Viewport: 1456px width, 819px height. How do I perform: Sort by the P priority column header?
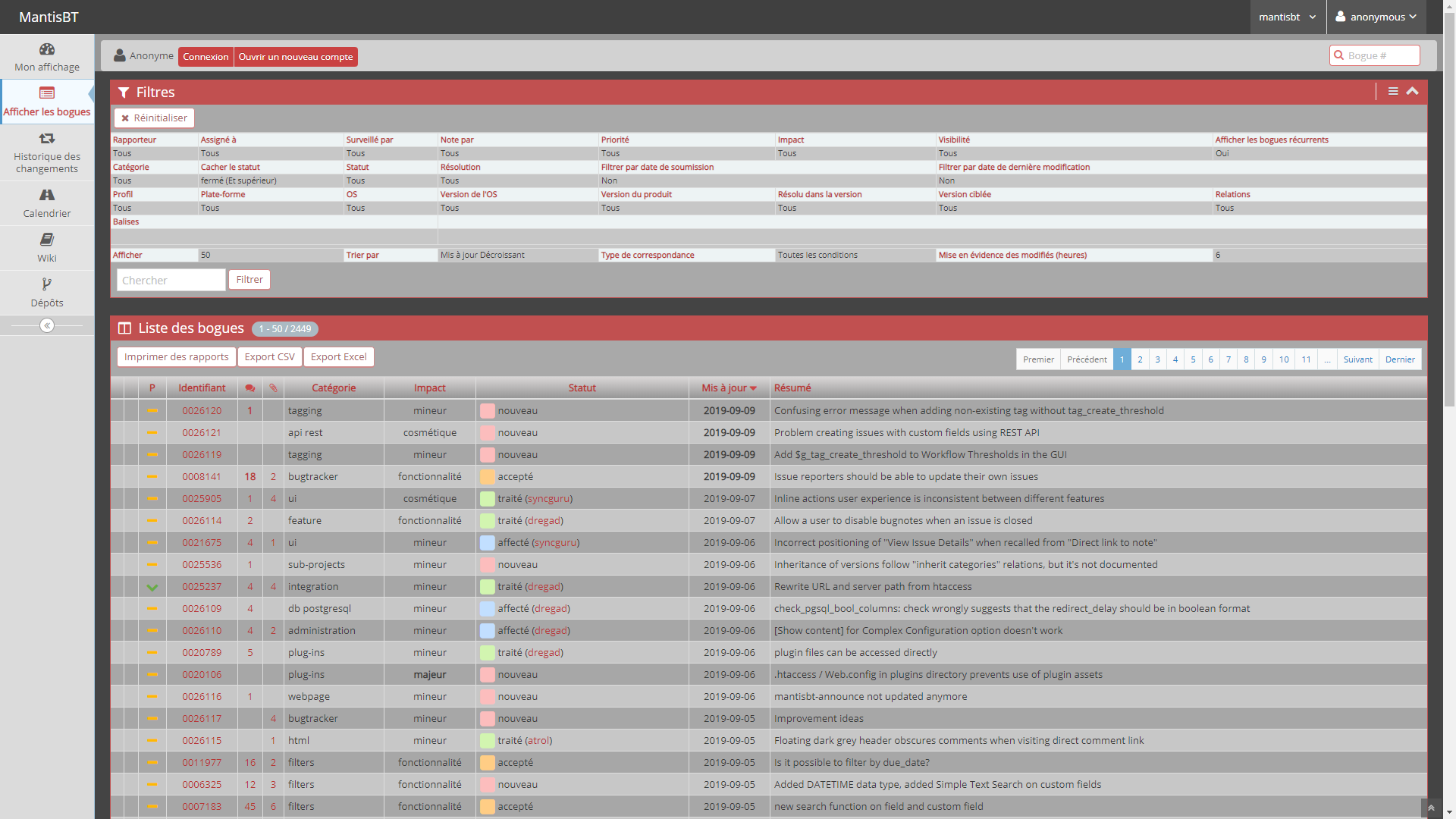point(152,388)
